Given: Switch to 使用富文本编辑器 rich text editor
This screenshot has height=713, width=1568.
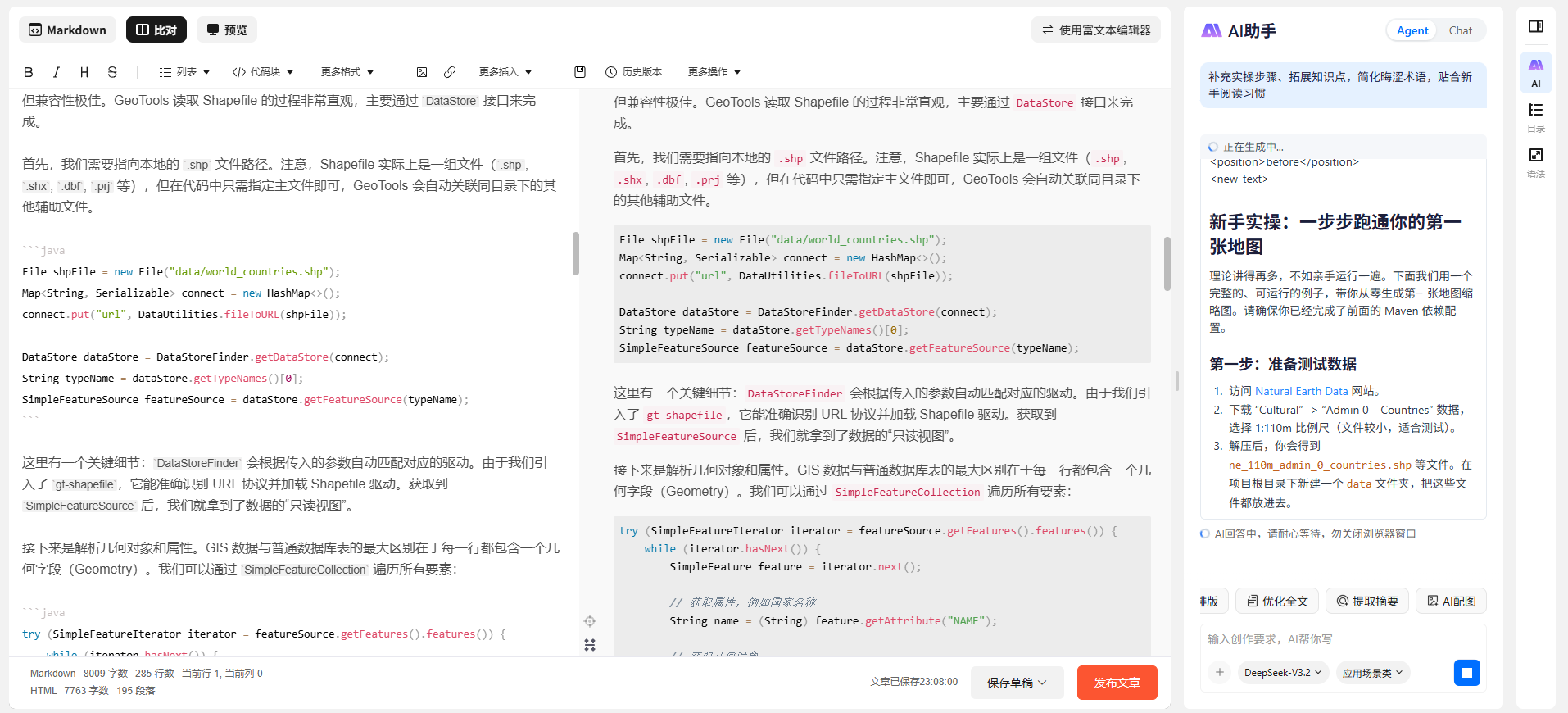Looking at the screenshot, I should pyautogui.click(x=1096, y=30).
